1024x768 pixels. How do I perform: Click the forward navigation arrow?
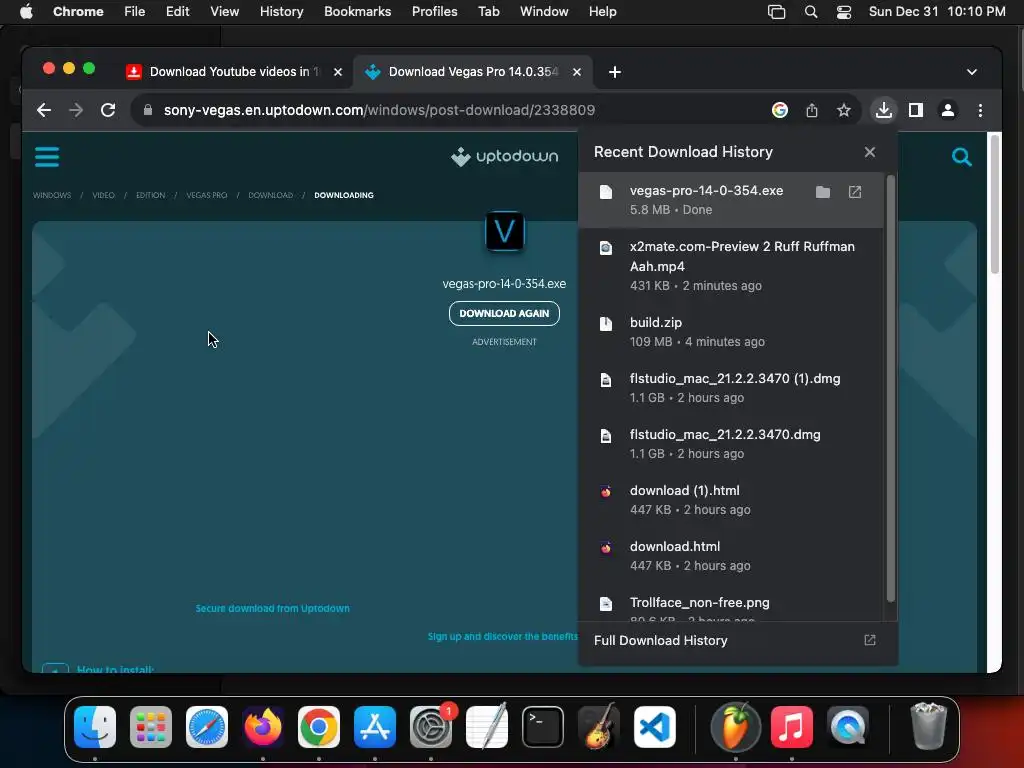pyautogui.click(x=76, y=110)
